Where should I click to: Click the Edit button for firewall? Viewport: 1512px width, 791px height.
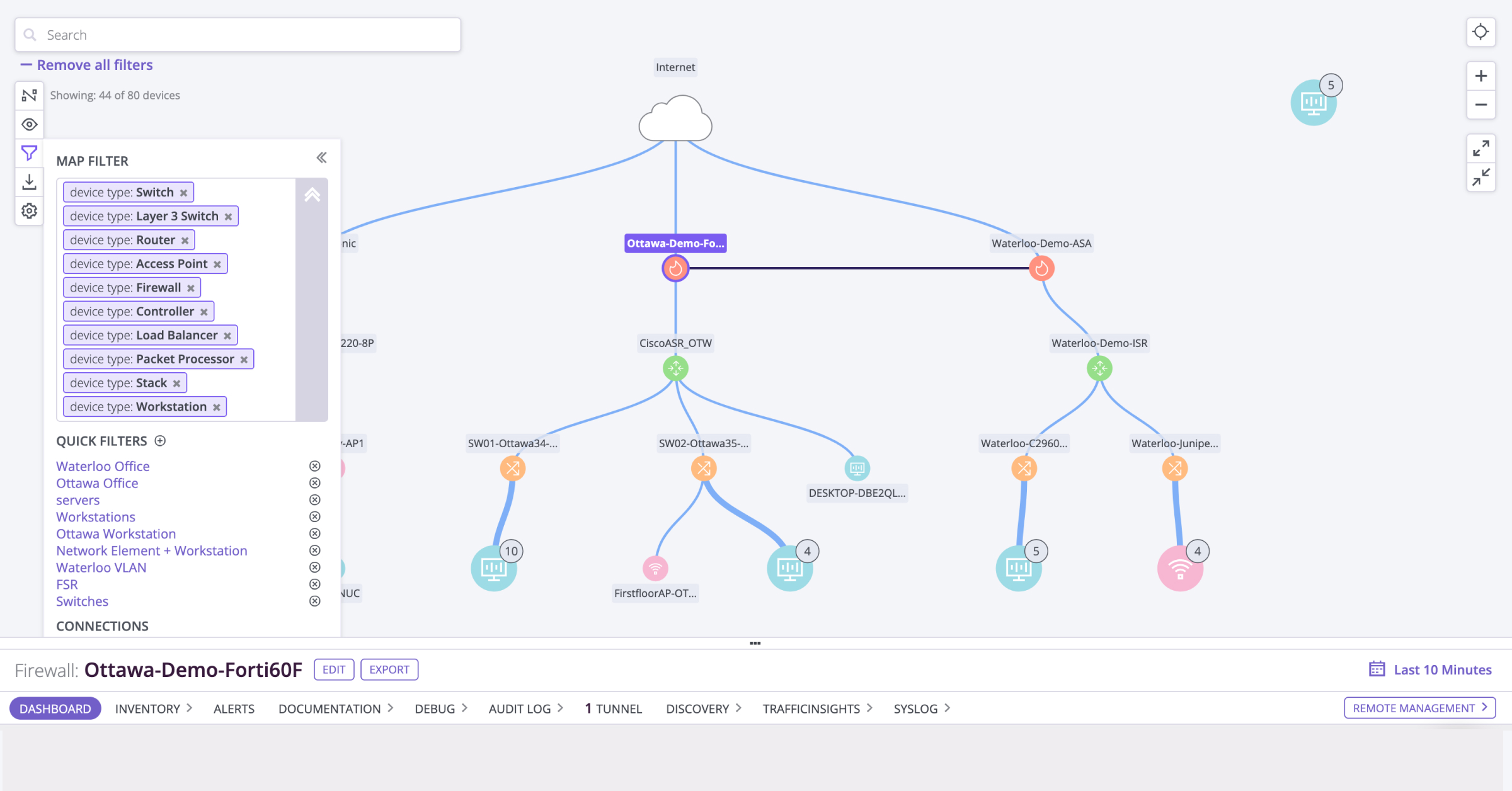[x=334, y=669]
